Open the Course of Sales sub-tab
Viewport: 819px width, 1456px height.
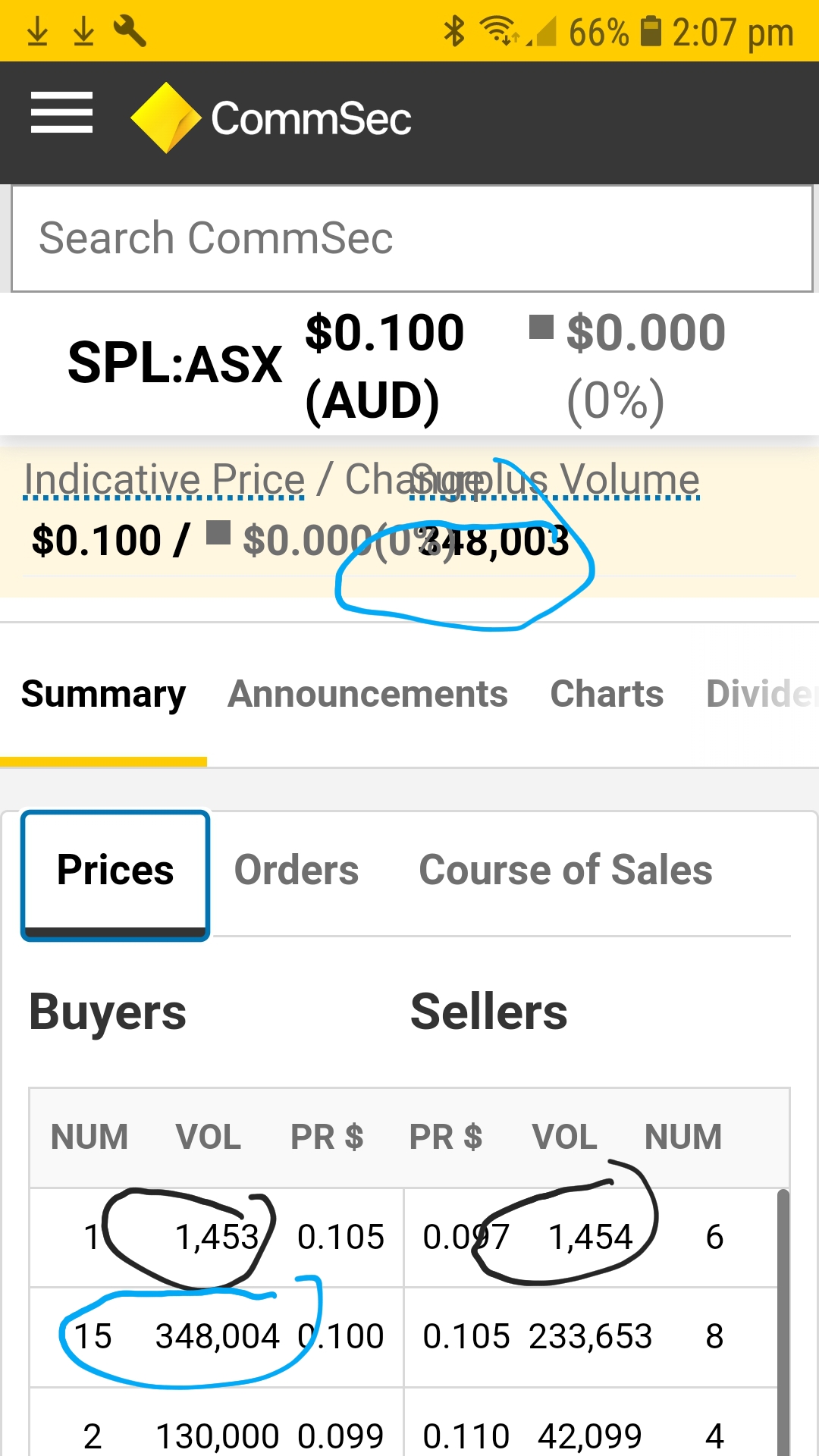566,870
